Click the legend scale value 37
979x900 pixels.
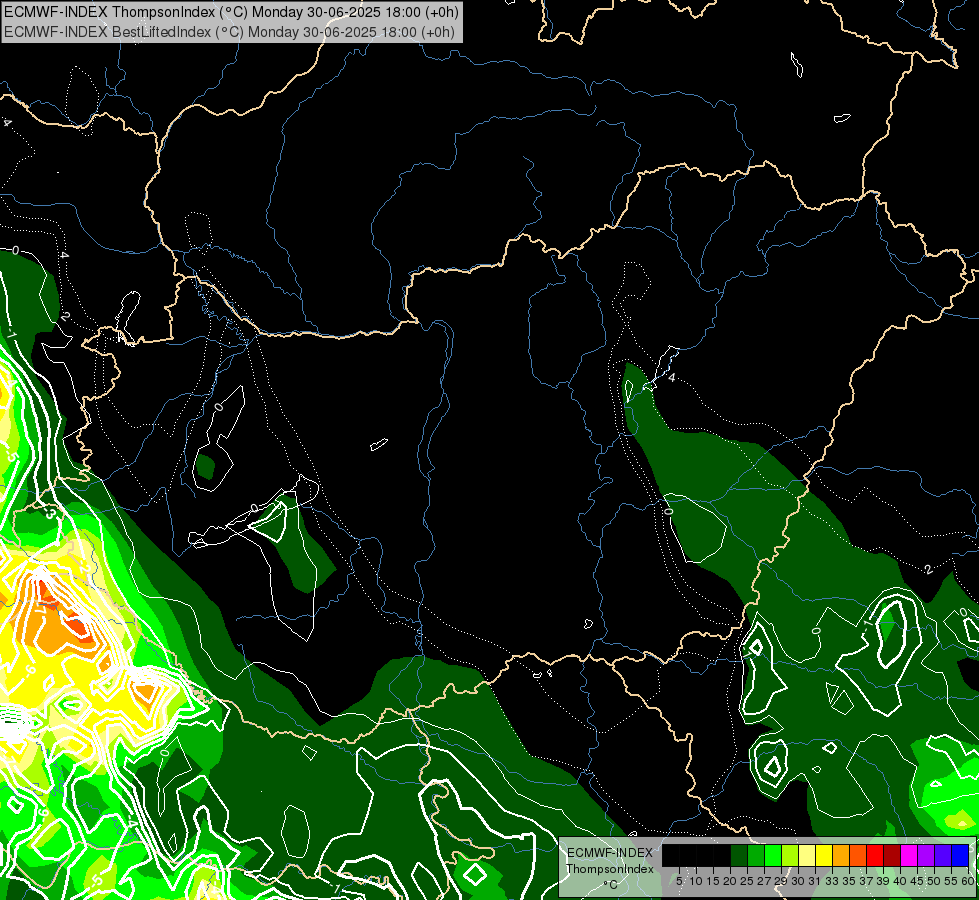[866, 881]
